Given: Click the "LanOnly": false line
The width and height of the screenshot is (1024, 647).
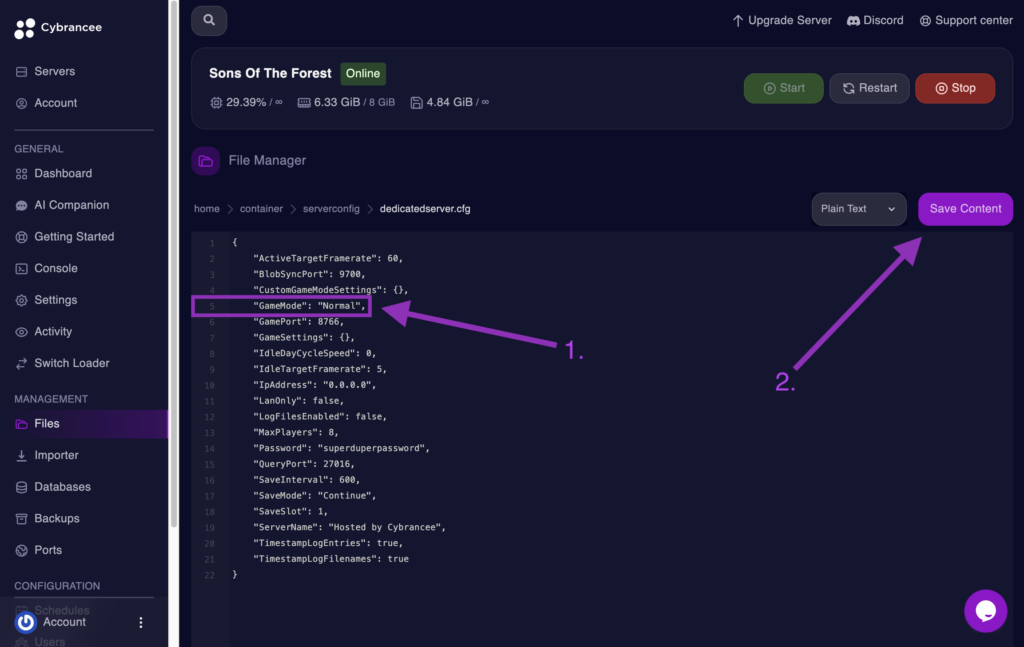Looking at the screenshot, I should coord(298,400).
